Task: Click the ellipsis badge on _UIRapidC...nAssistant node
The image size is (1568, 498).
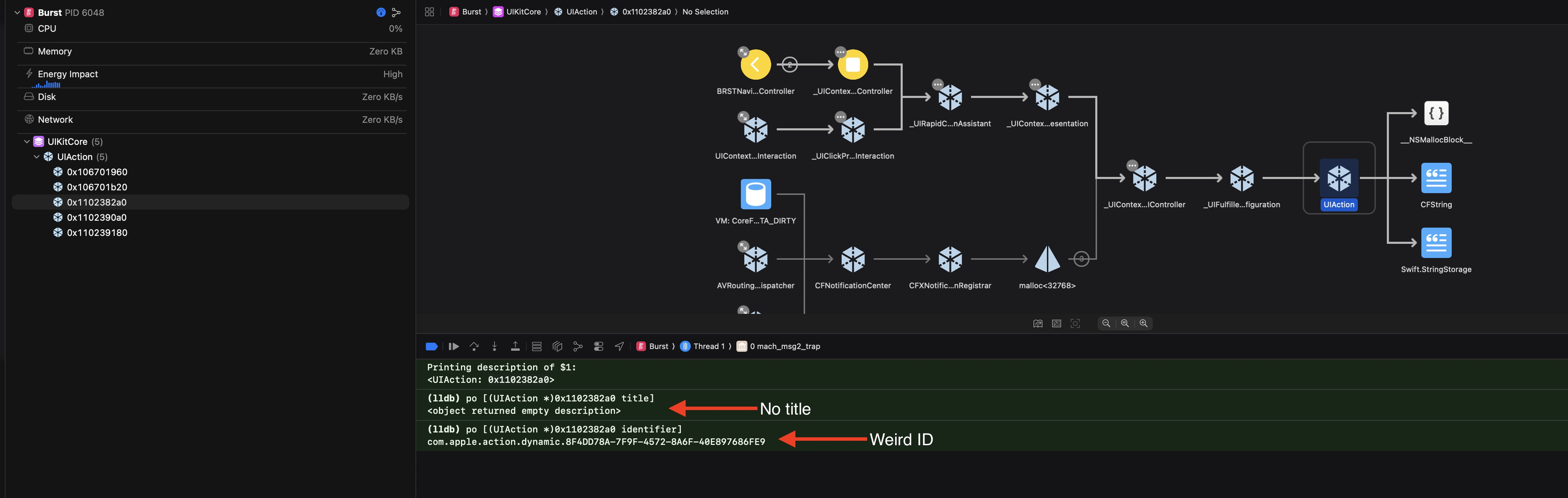Action: coord(938,84)
